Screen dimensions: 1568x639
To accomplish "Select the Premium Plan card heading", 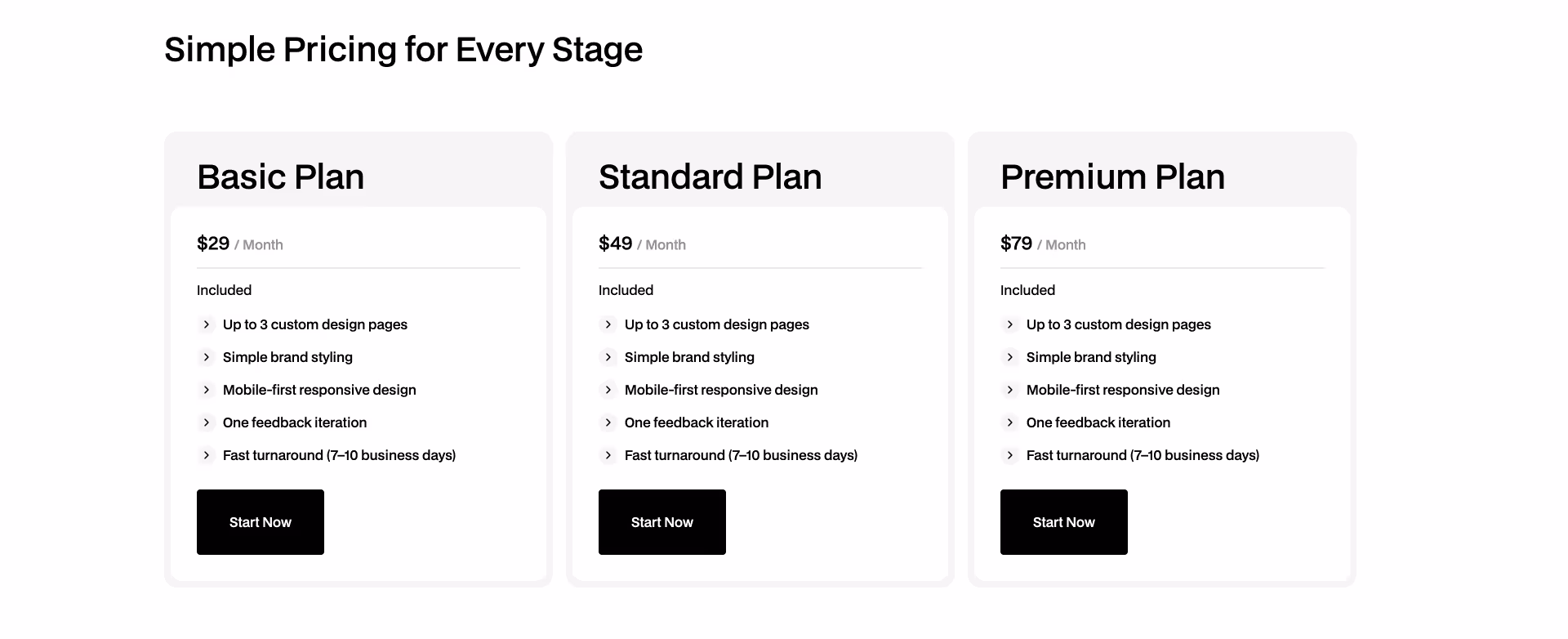I will point(1112,177).
